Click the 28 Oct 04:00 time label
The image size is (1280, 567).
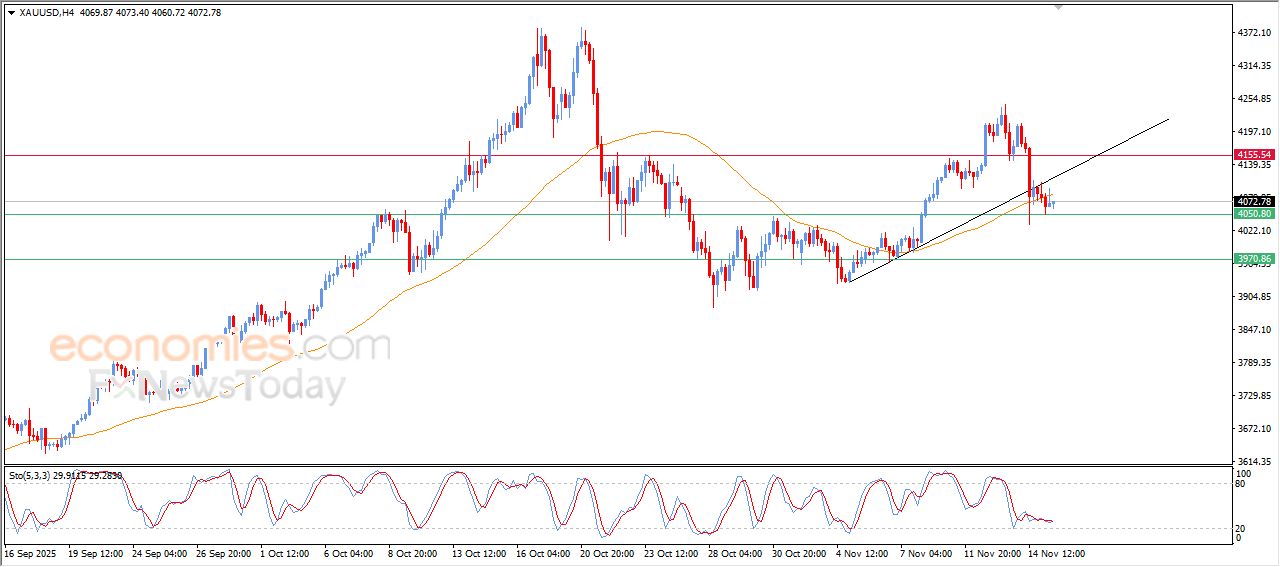coord(736,553)
